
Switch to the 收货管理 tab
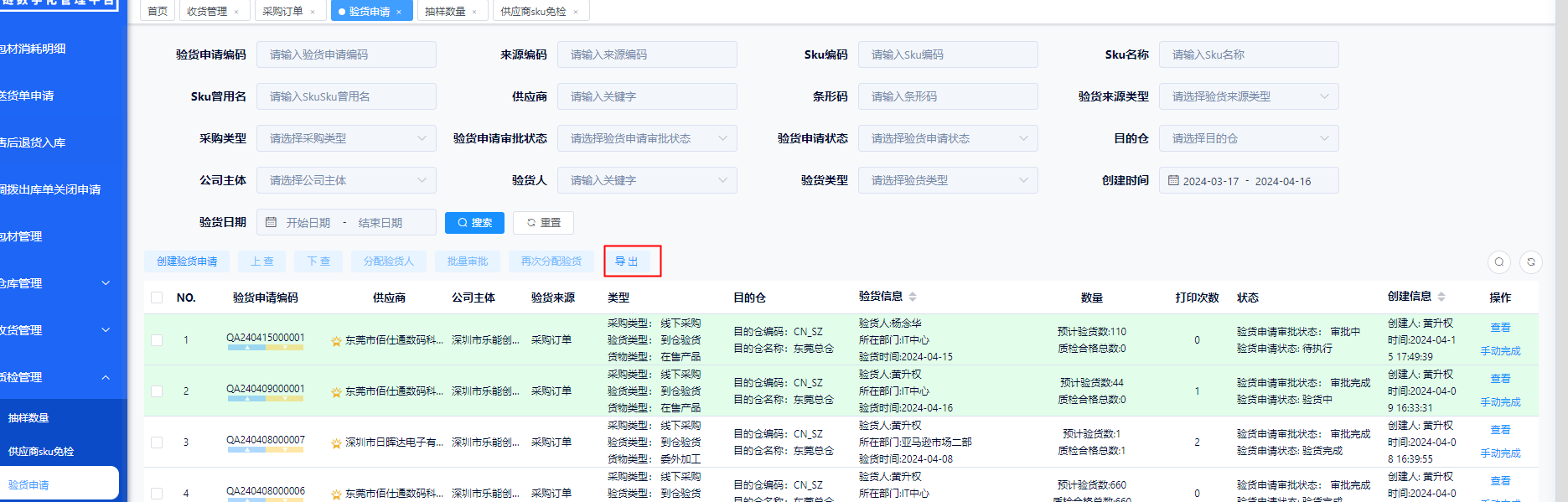pos(207,12)
